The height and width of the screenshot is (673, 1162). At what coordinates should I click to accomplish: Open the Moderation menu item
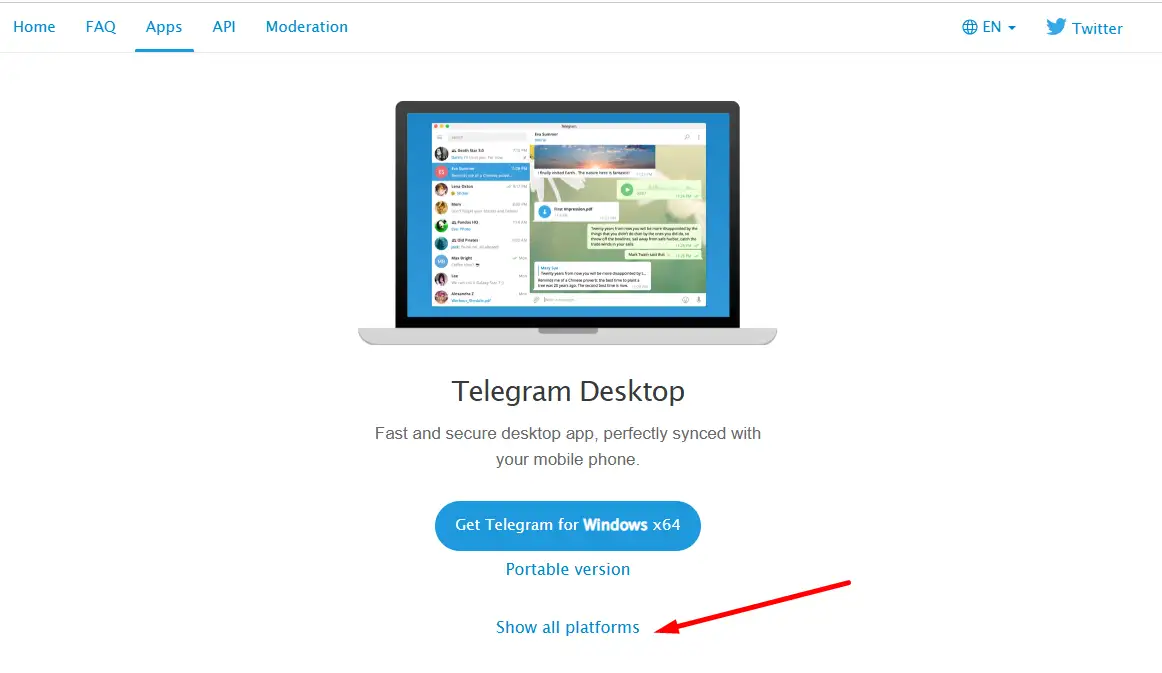coord(307,27)
